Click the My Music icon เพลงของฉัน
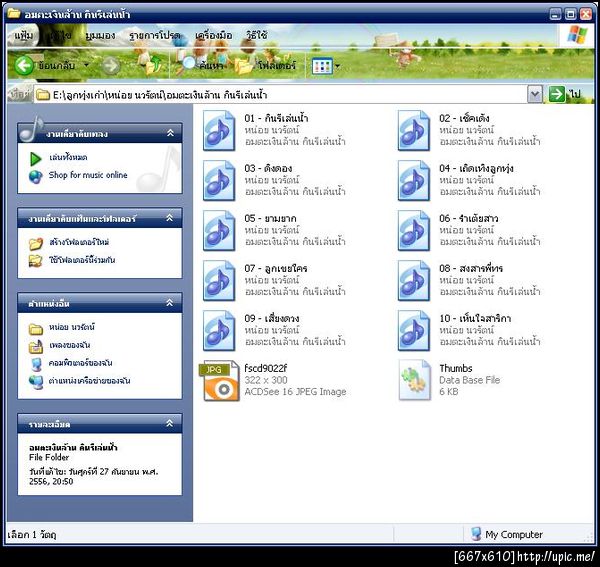The width and height of the screenshot is (600, 567). point(36,346)
